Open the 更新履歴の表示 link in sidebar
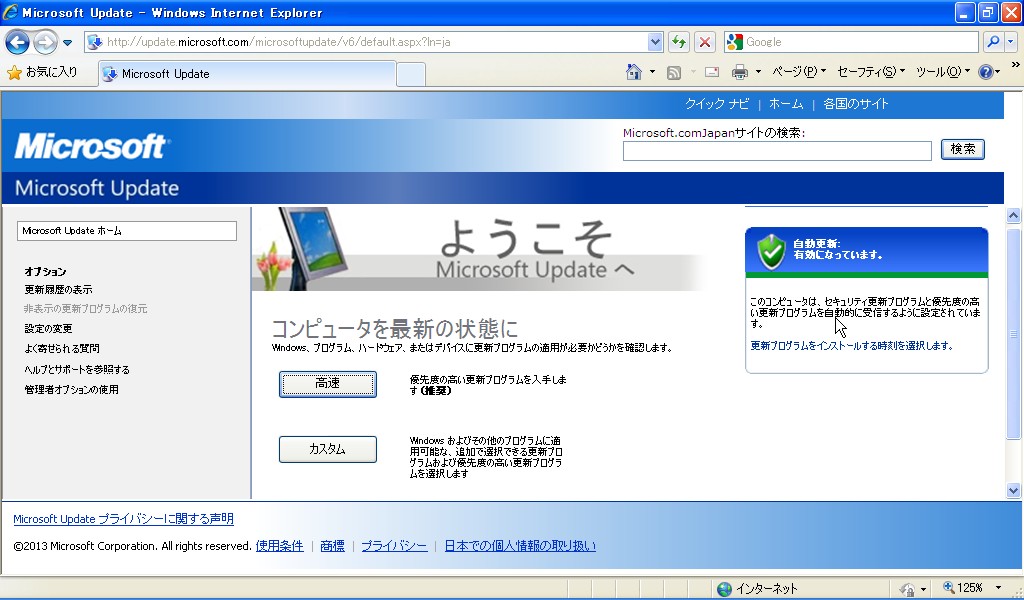Viewport: 1024px width, 600px height. pos(58,290)
